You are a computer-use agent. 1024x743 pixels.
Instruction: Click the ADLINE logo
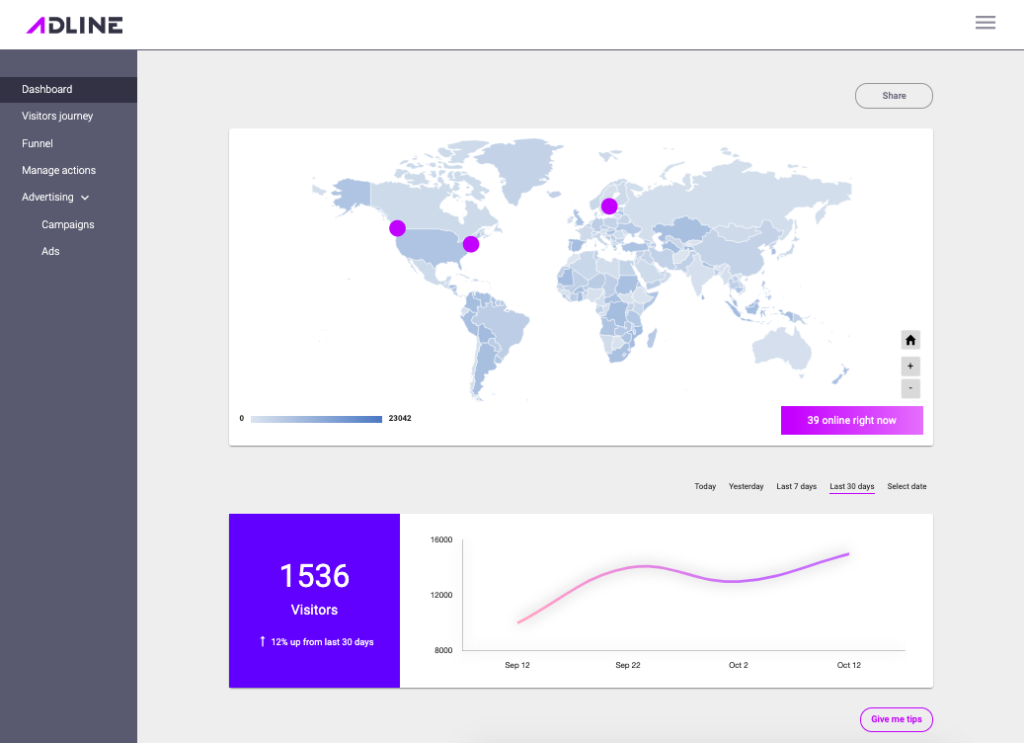75,25
